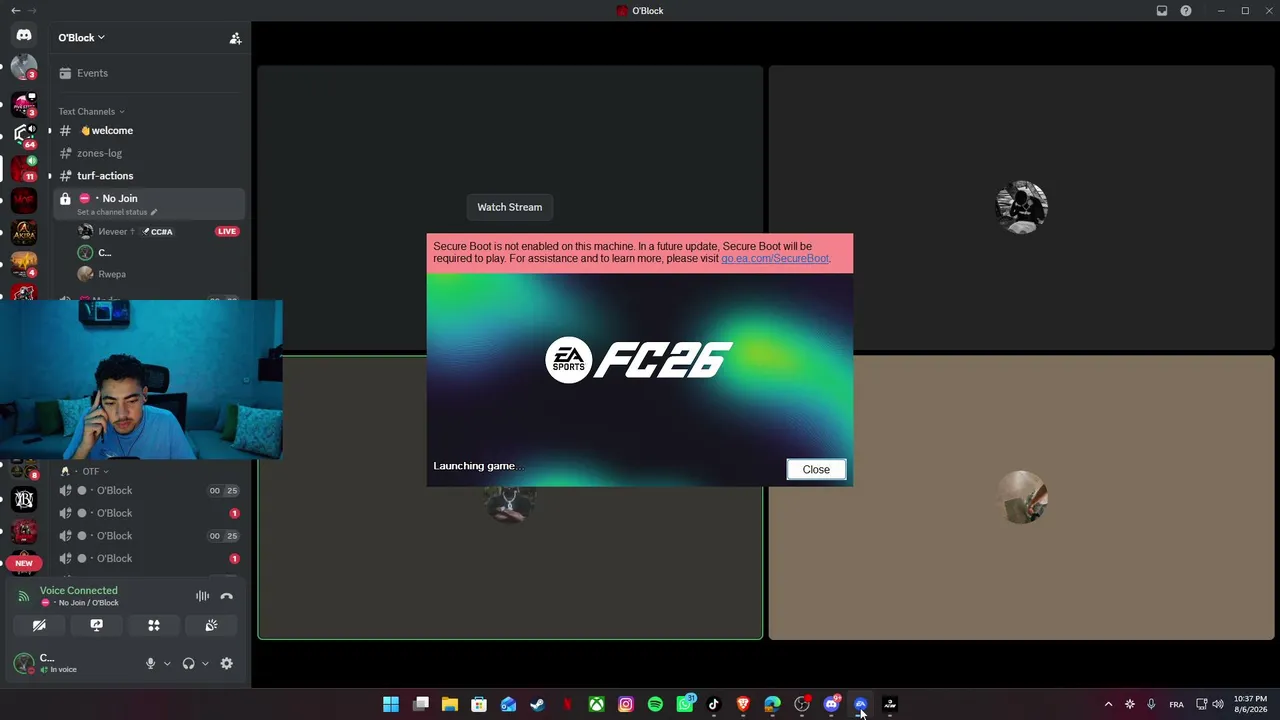Open input device options next to microphone
The image size is (1280, 720).
click(x=167, y=663)
